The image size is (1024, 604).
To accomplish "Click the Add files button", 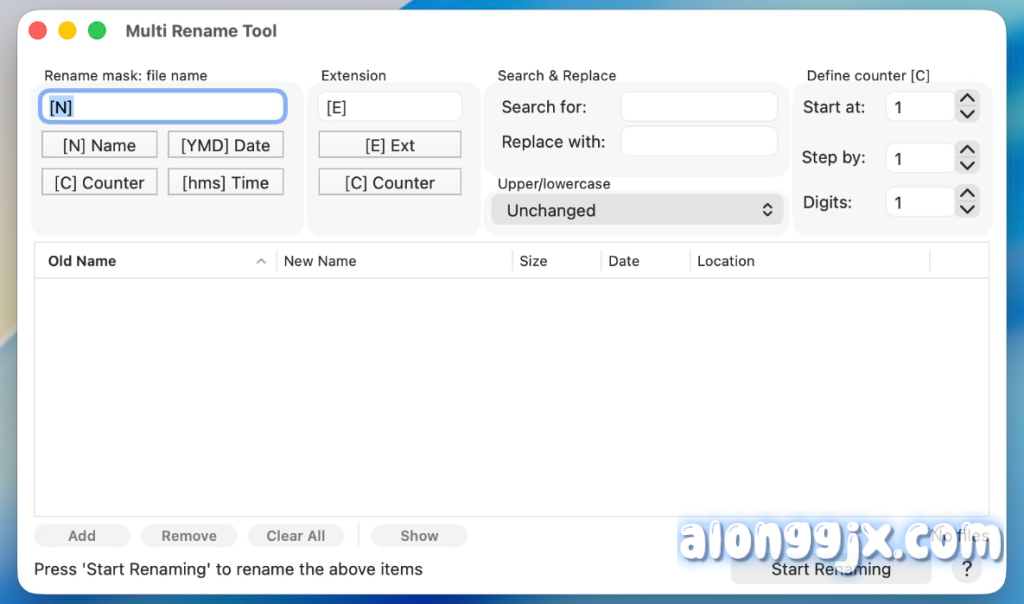I will pos(82,536).
